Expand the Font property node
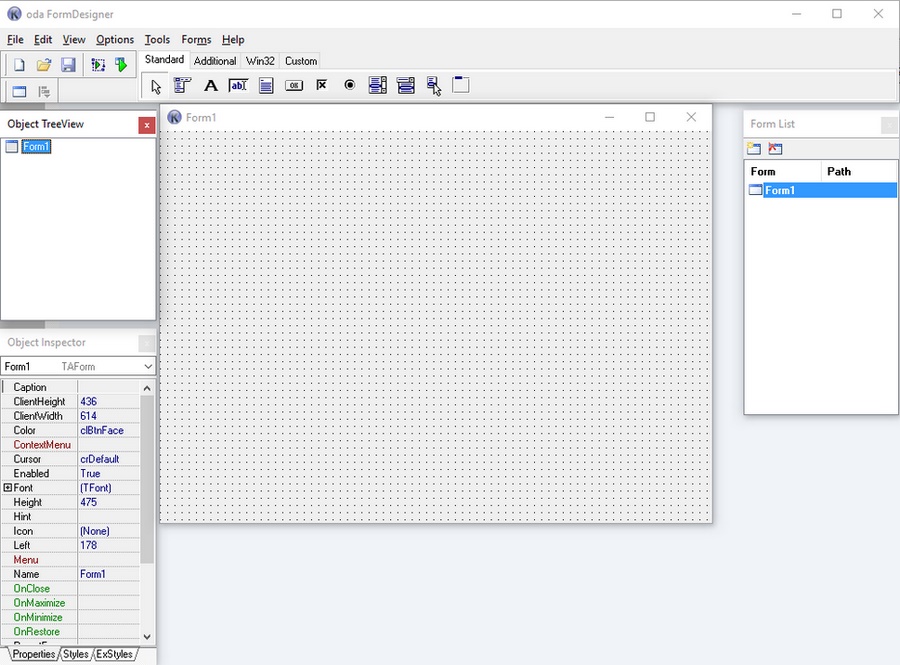Screen dimensions: 900x665 click(8, 488)
